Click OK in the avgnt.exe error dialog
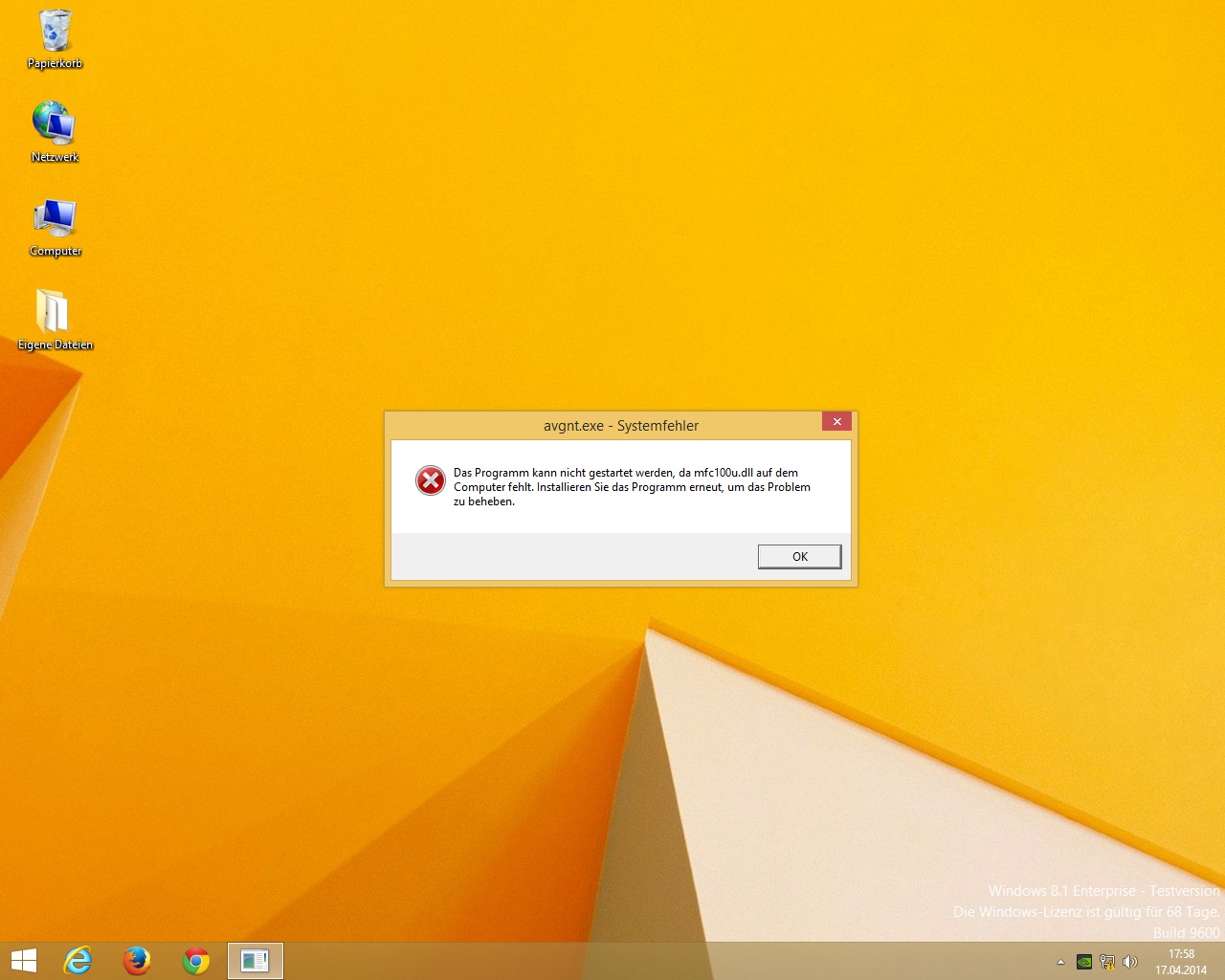Screen dimensions: 1225x980 pos(799,556)
